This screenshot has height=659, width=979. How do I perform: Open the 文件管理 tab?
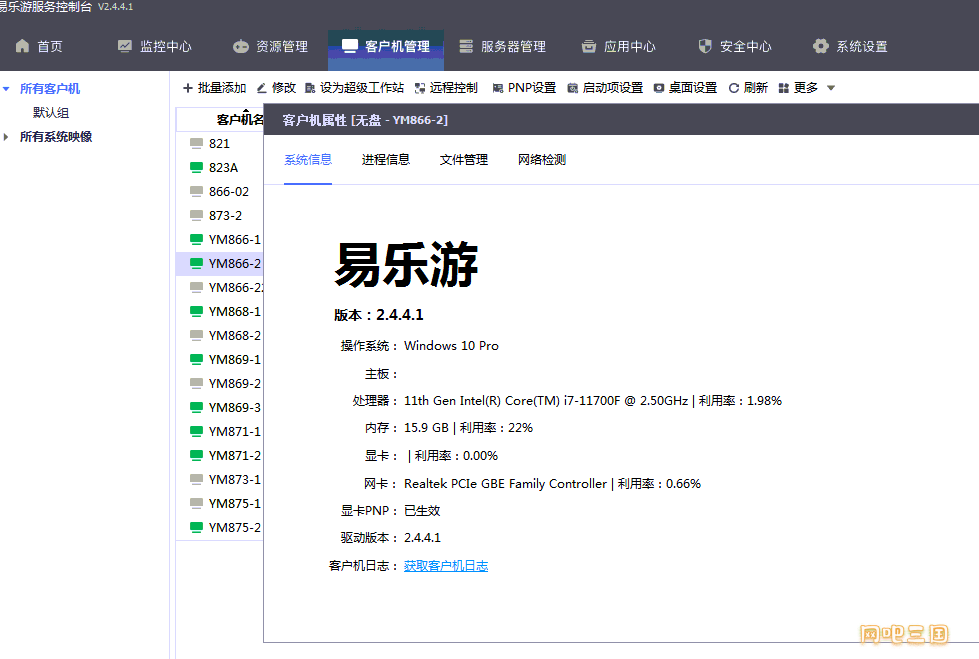tap(464, 160)
